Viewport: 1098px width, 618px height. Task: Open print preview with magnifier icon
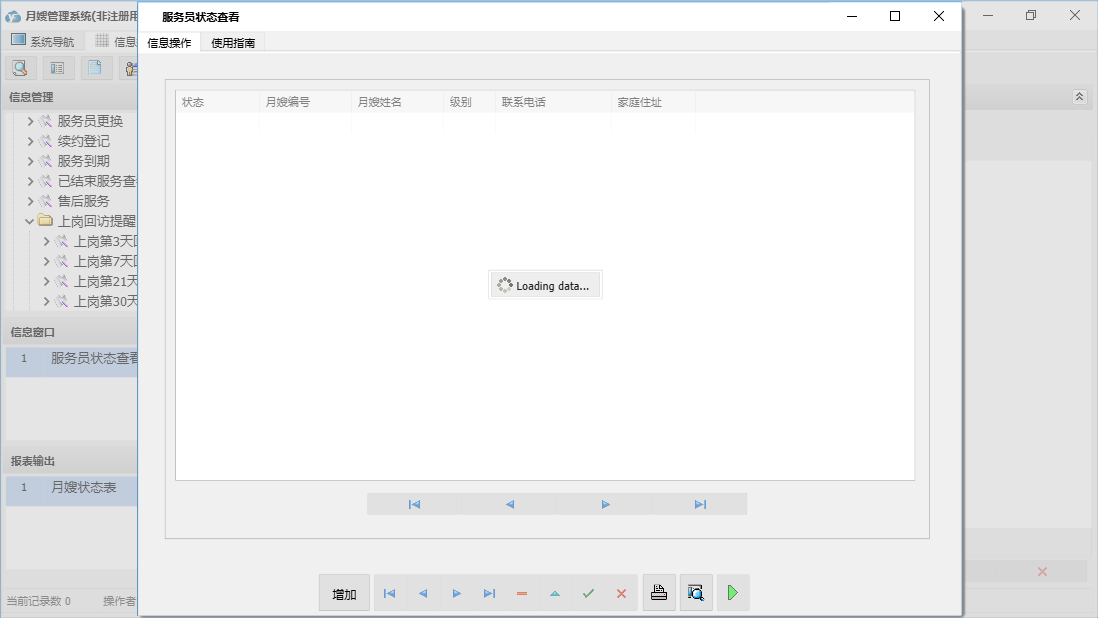tap(696, 593)
